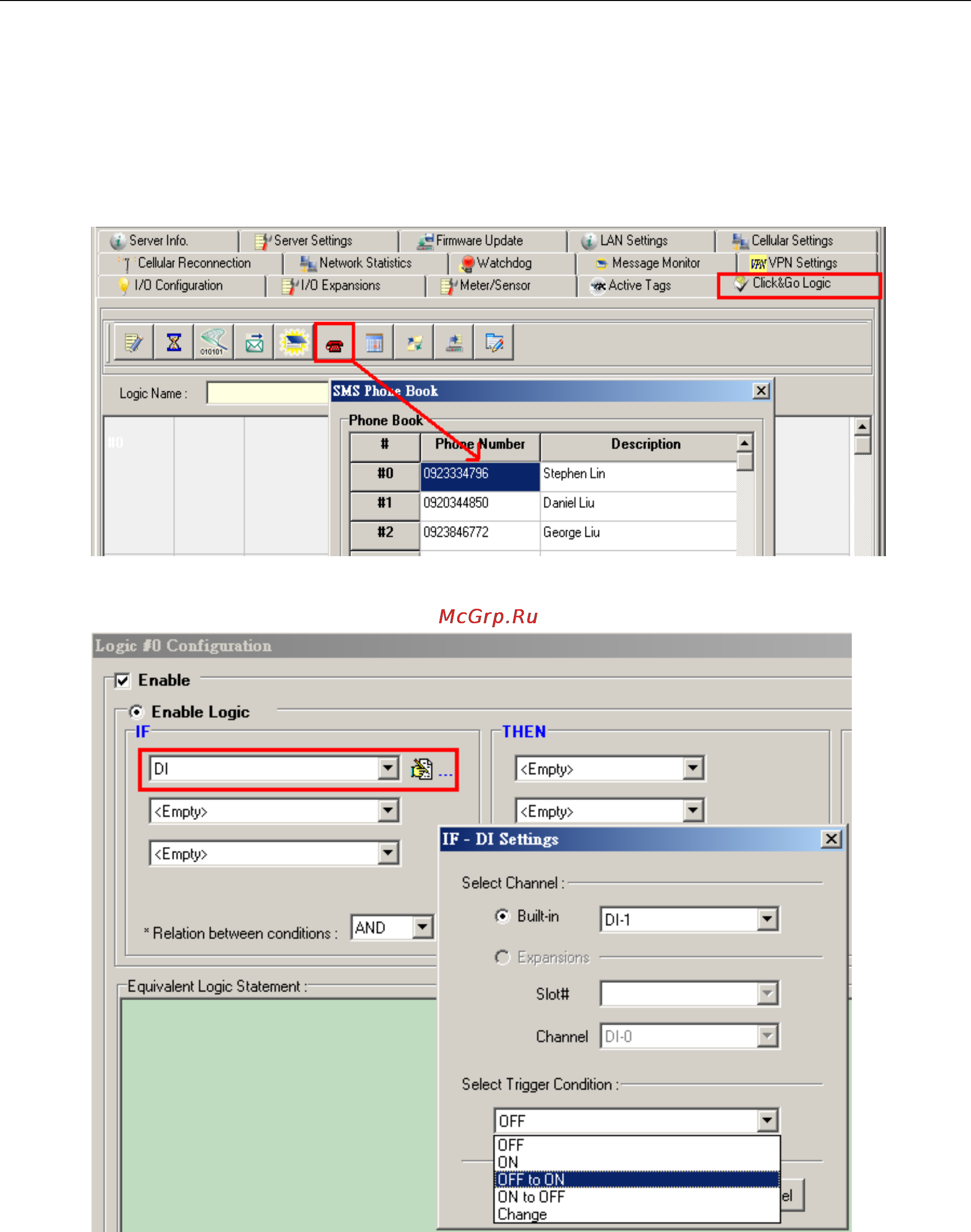971x1232 pixels.
Task: Click the folder-with-pencil toolbar icon
Action: click(494, 342)
